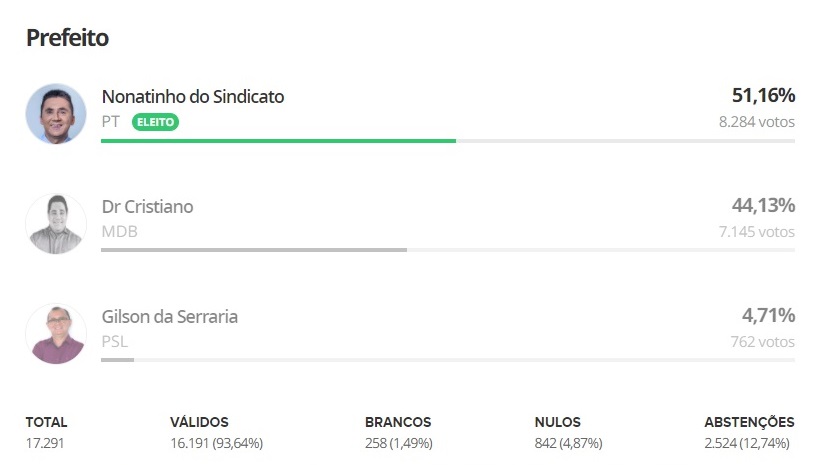Open the Dr Cristiano name link
Screen dimensions: 821x465
pos(148,206)
